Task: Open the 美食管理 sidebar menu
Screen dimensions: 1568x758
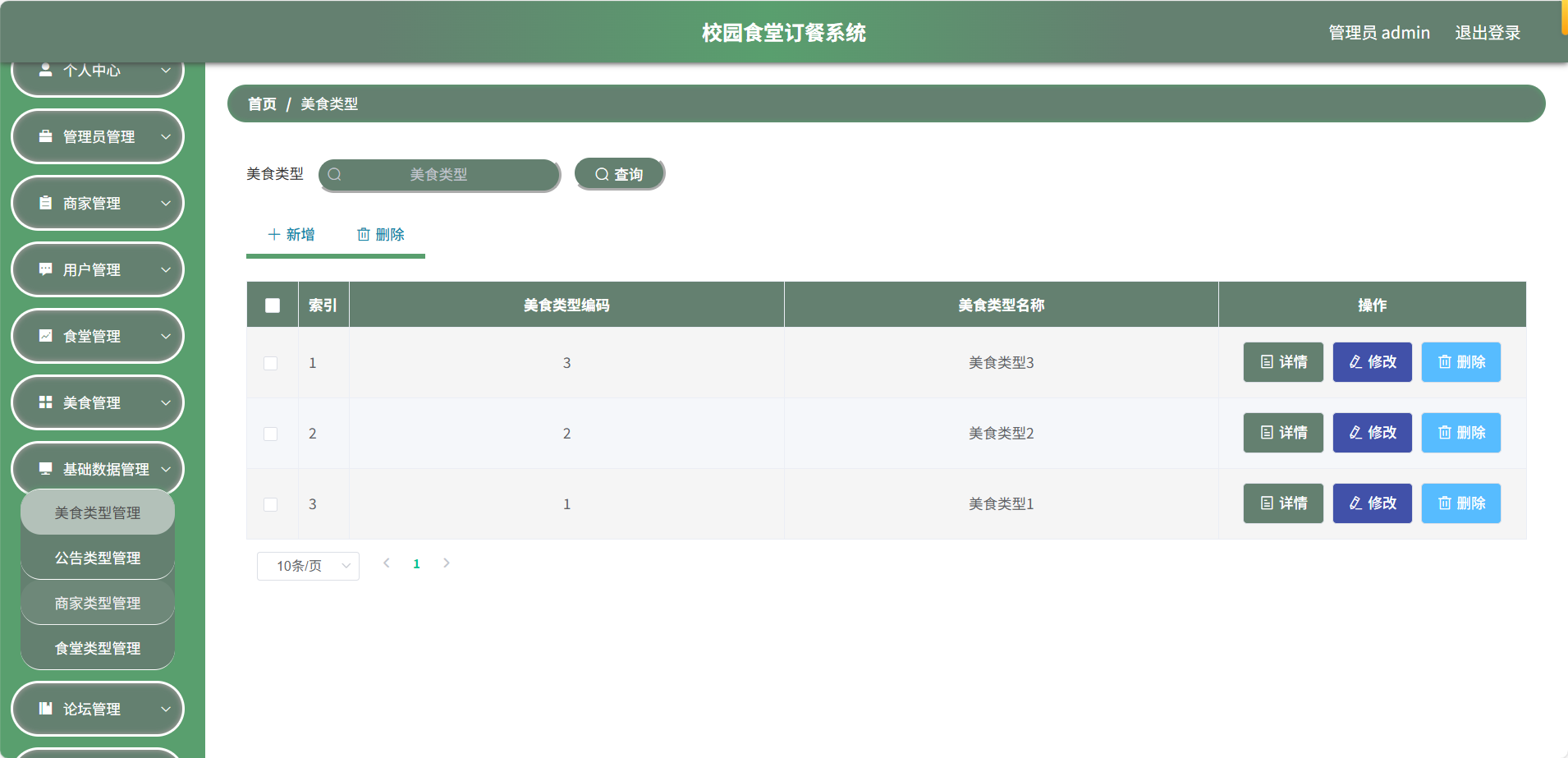Action: (98, 402)
